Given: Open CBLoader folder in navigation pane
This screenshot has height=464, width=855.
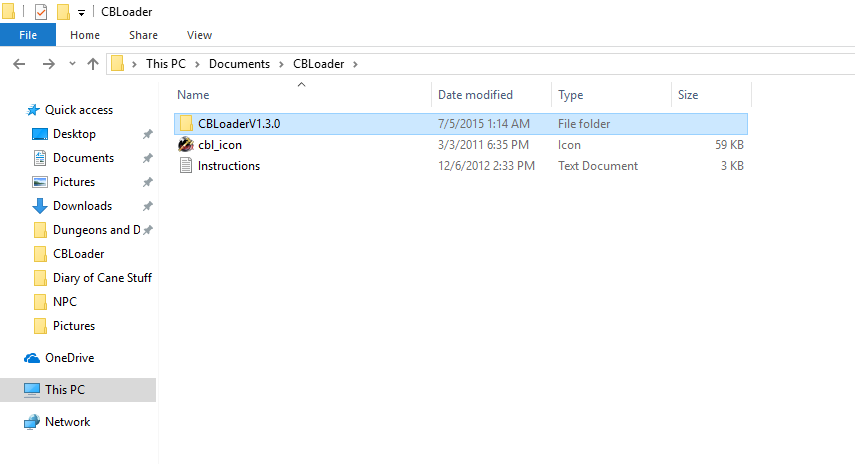Looking at the screenshot, I should [x=79, y=254].
